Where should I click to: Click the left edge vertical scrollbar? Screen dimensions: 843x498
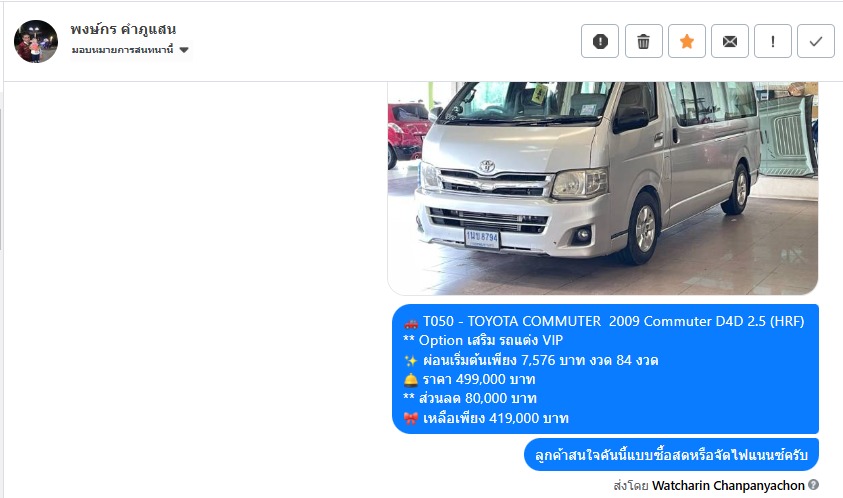[1, 179]
